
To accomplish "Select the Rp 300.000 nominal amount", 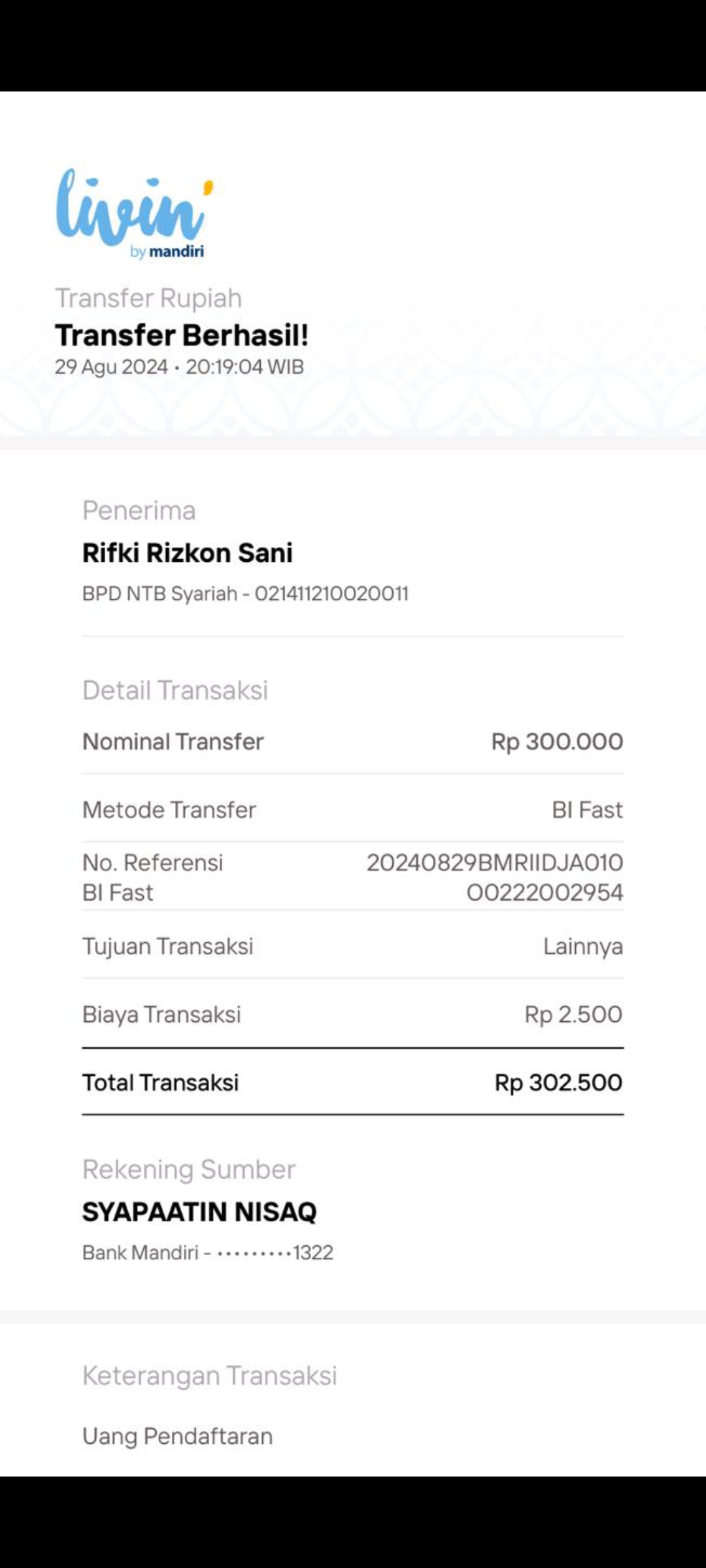I will click(557, 742).
